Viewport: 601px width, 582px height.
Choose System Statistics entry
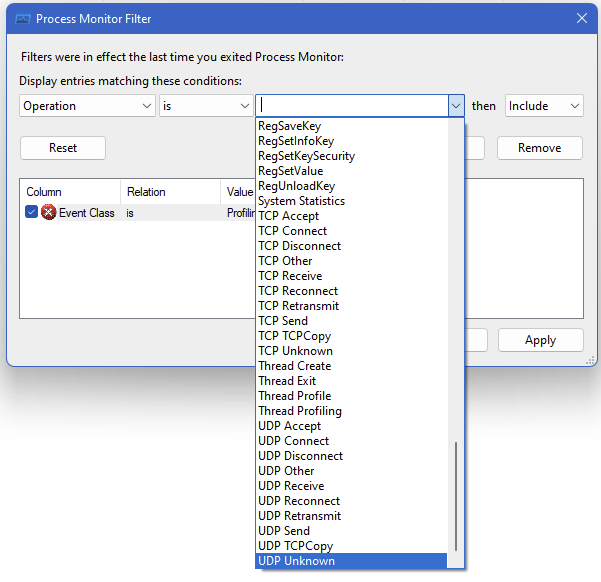[351, 201]
